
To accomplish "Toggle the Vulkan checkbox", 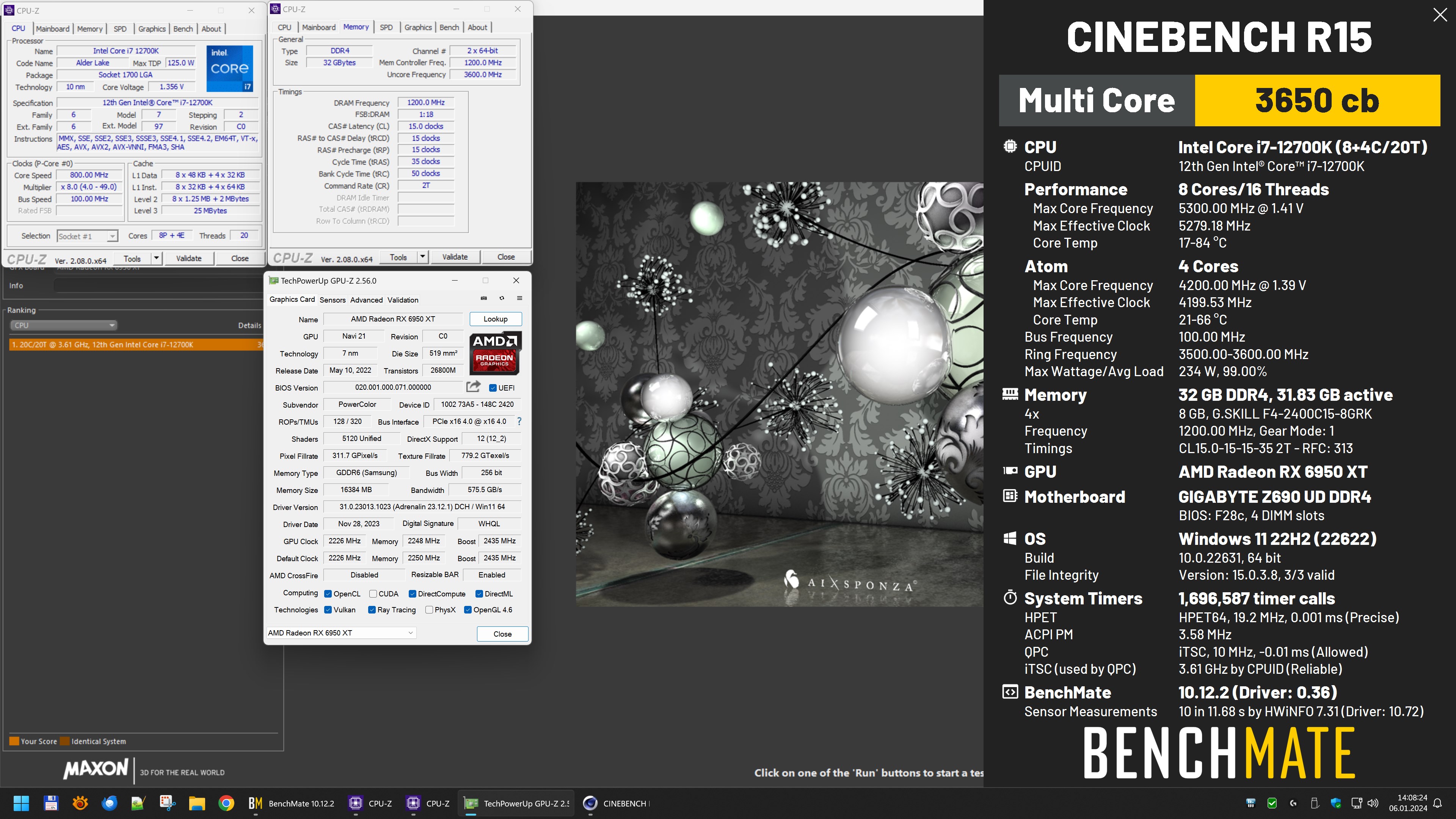I will pyautogui.click(x=328, y=610).
